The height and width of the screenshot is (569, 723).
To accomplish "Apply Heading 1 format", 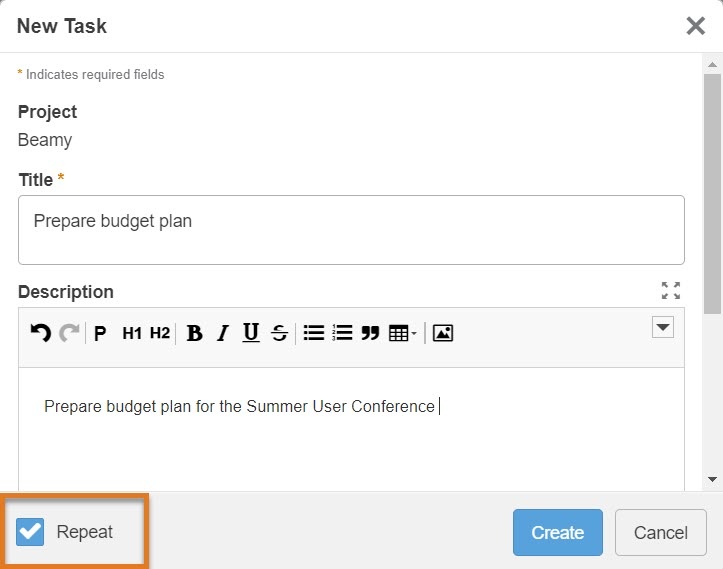I will tap(132, 334).
